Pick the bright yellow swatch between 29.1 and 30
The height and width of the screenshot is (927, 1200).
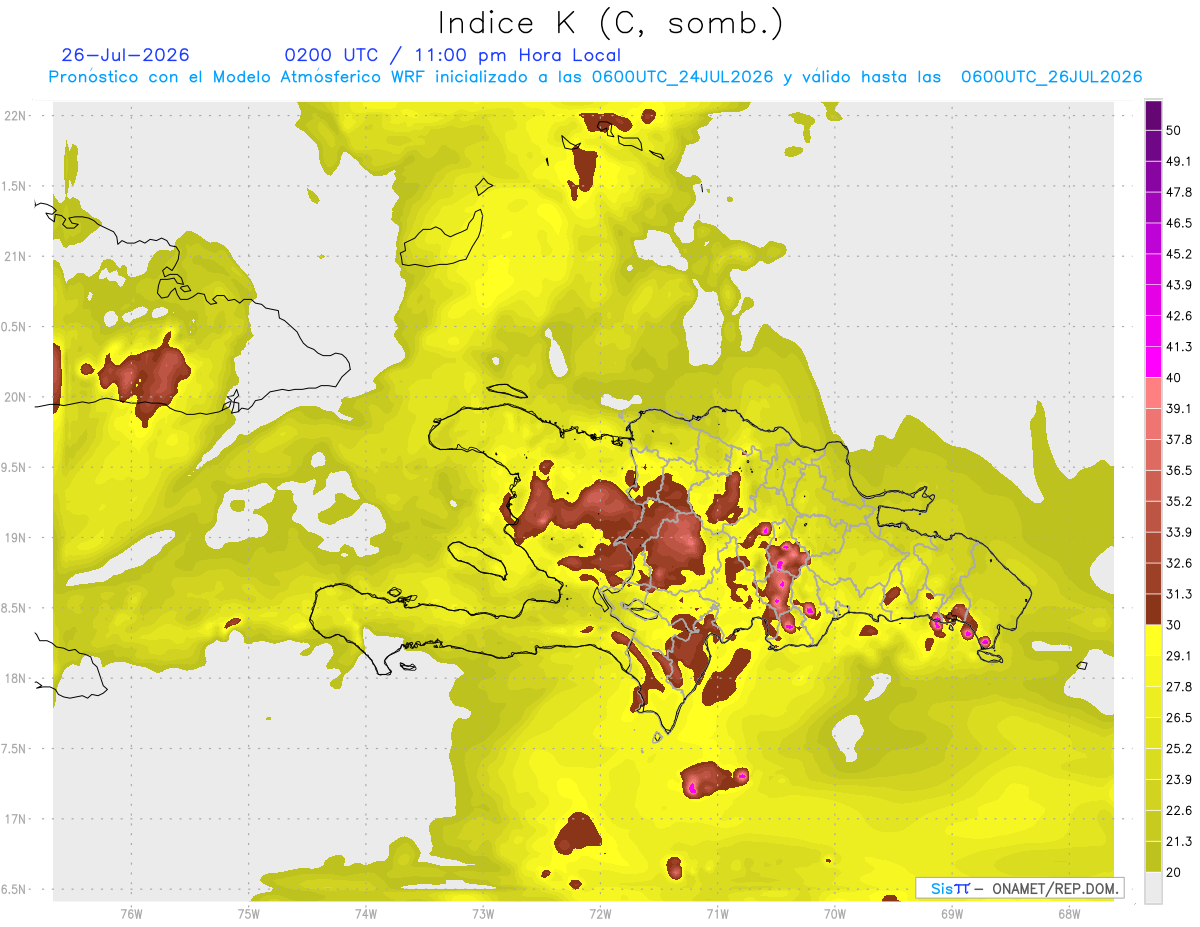coord(1154,640)
